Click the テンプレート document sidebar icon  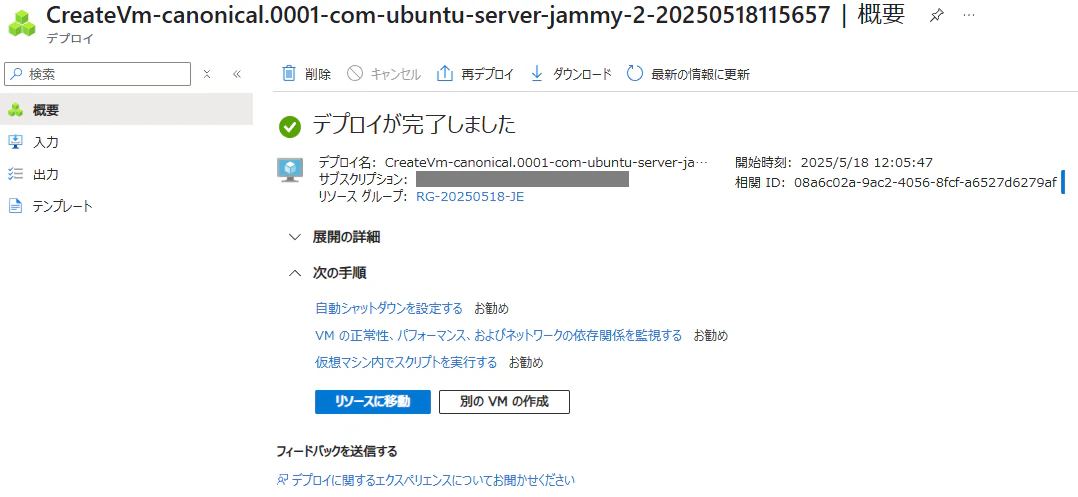[x=15, y=206]
